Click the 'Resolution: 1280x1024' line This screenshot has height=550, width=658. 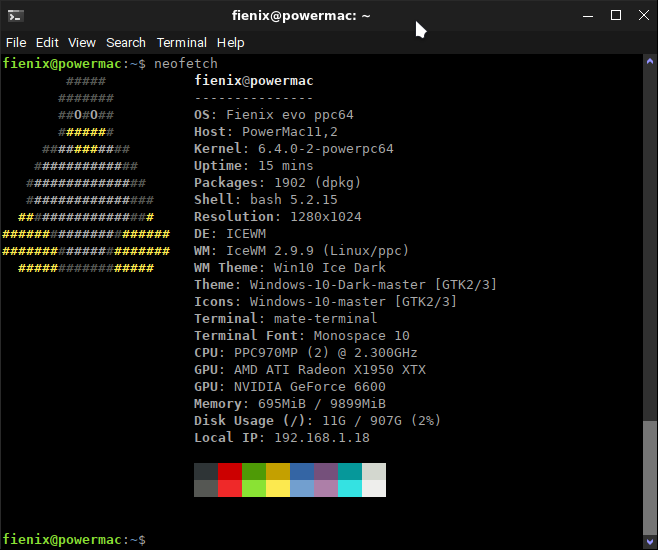[277, 216]
